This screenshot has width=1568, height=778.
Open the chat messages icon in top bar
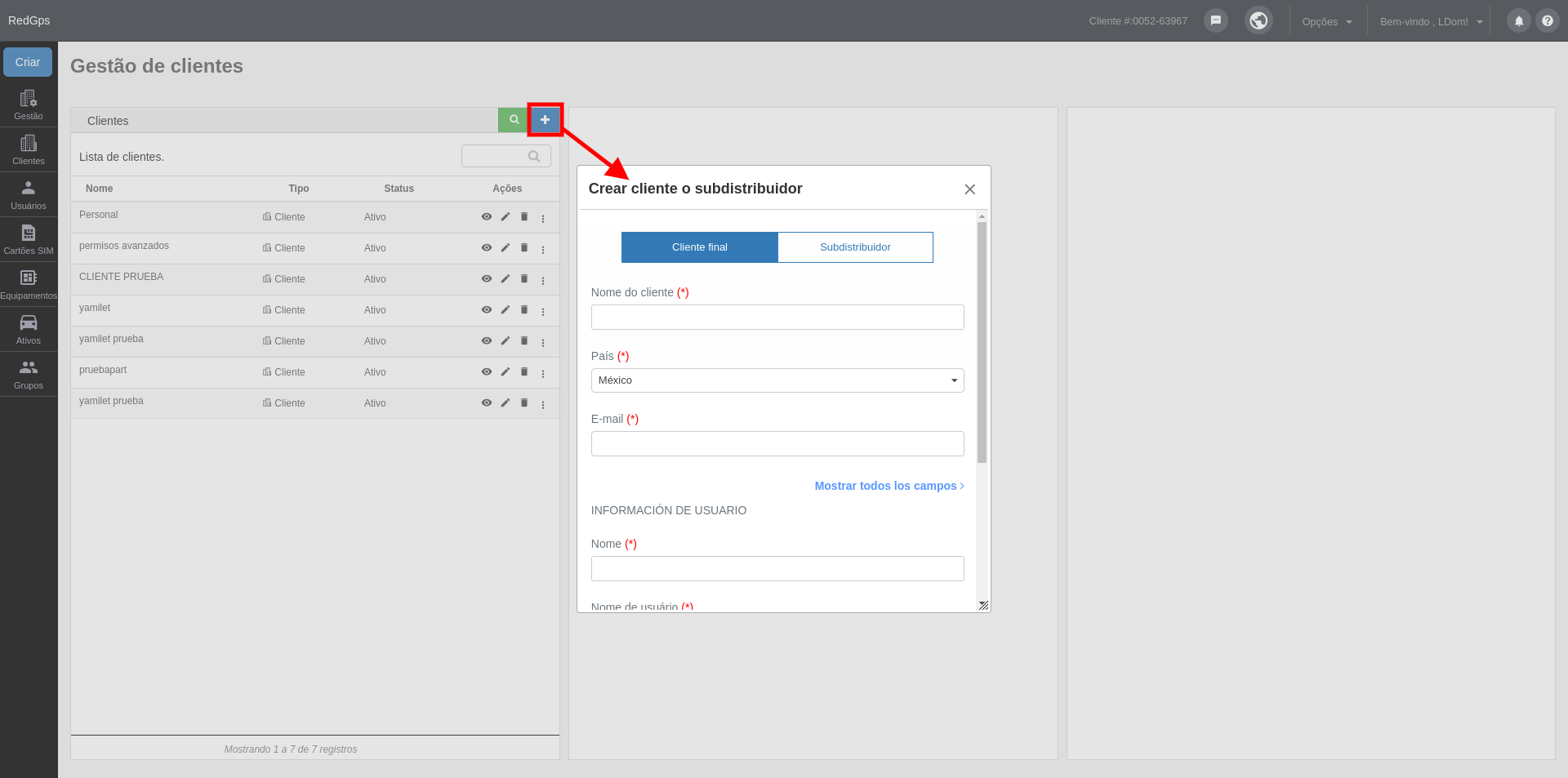[x=1216, y=20]
